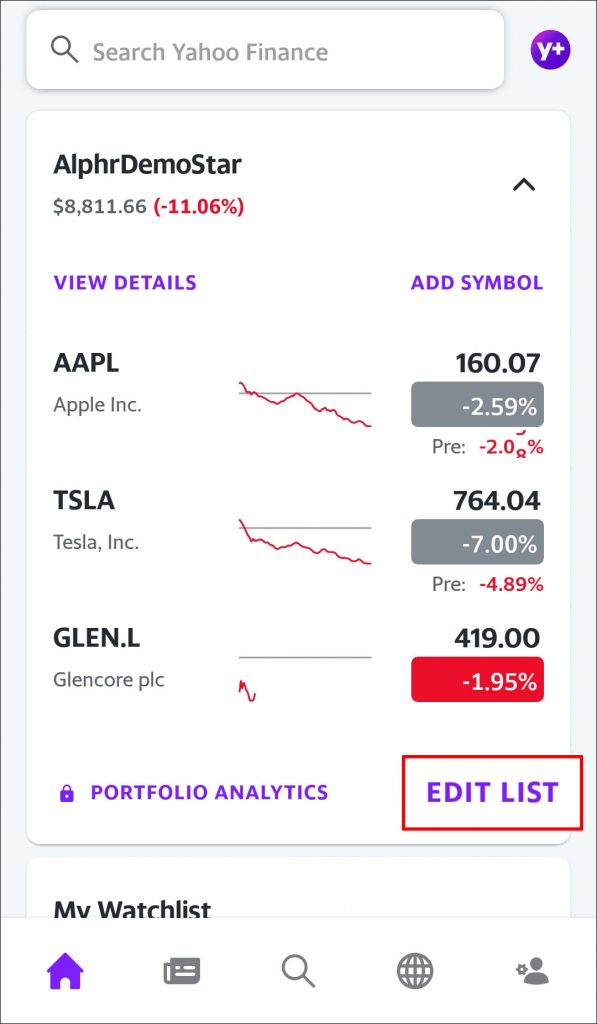Select the News icon in bottom navigation
597x1024 pixels.
pos(181,969)
